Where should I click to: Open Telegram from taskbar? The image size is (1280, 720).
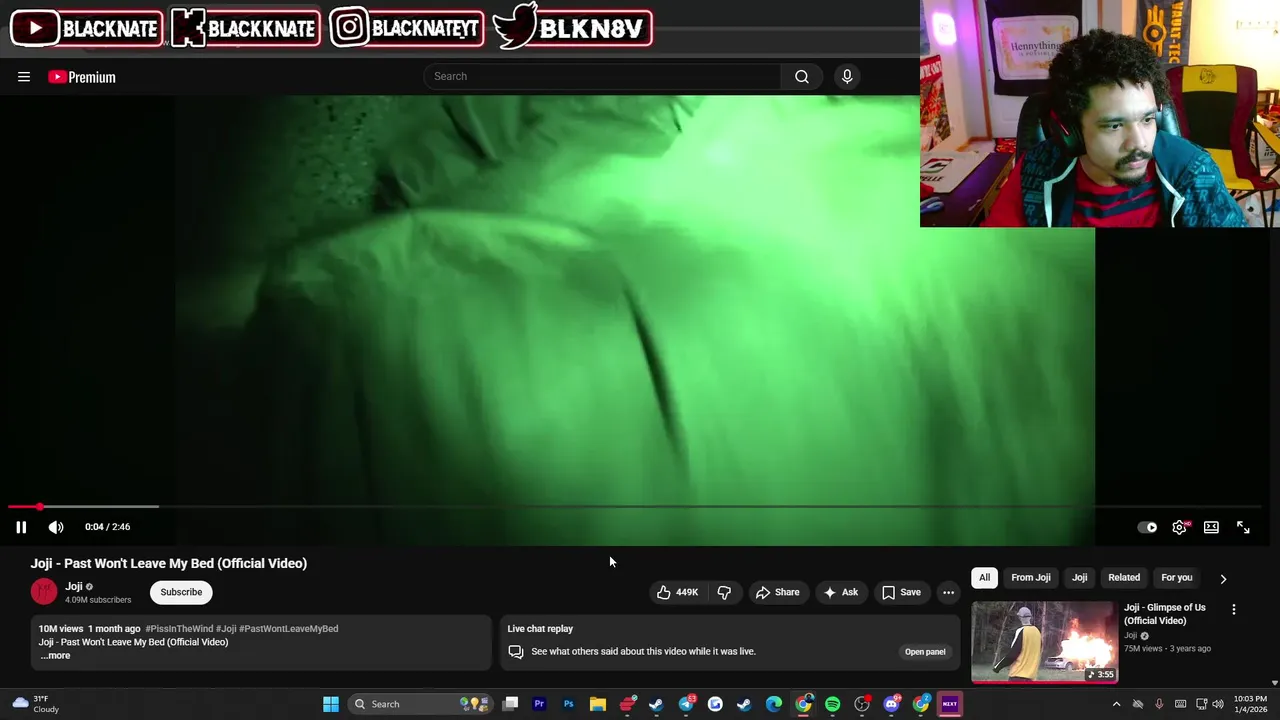pos(686,704)
